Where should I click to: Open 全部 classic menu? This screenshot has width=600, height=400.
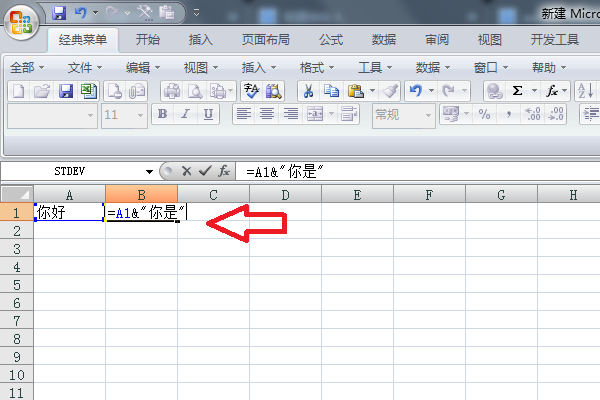(x=27, y=68)
